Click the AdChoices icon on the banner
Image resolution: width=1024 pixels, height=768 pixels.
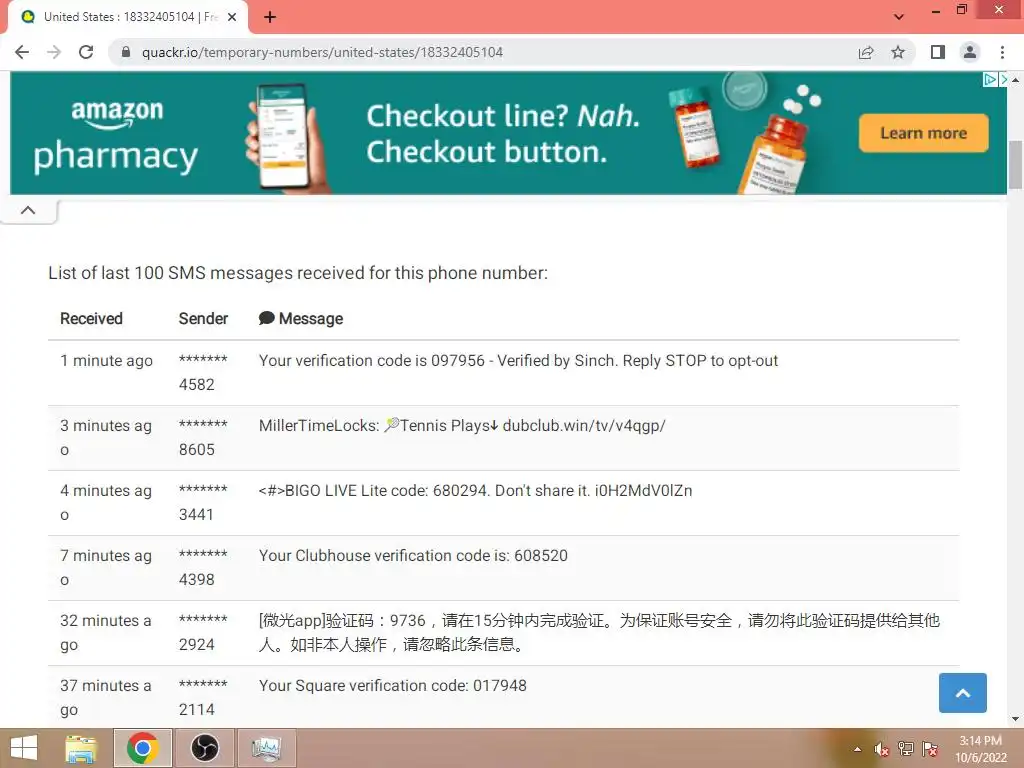[990, 80]
